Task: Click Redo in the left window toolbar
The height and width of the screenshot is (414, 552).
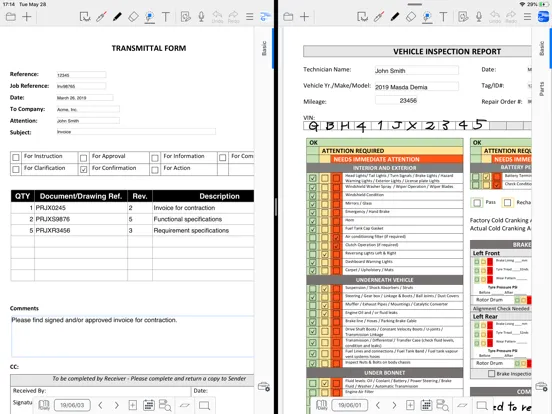Action: click(x=233, y=17)
